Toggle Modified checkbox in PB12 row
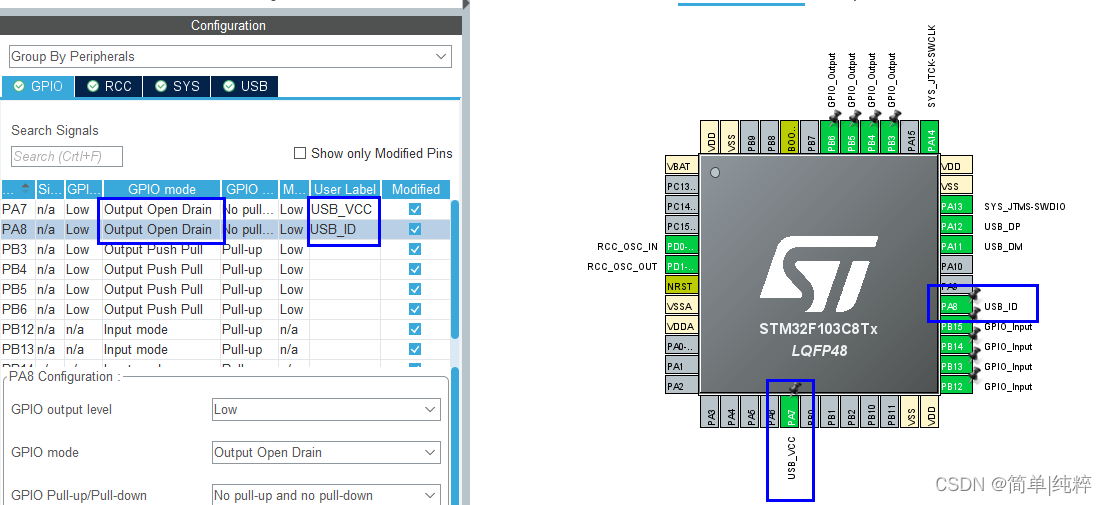This screenshot has width=1107, height=505. [415, 329]
